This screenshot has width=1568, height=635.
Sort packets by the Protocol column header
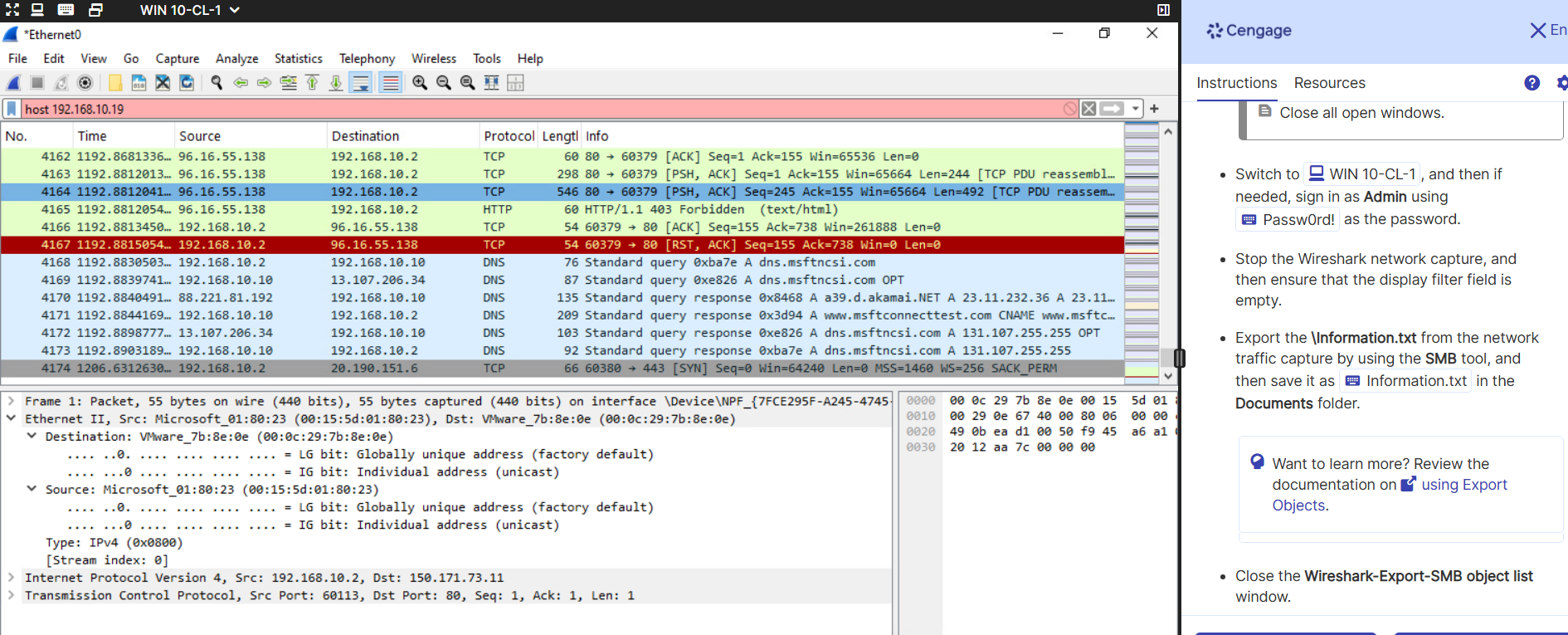pos(509,136)
